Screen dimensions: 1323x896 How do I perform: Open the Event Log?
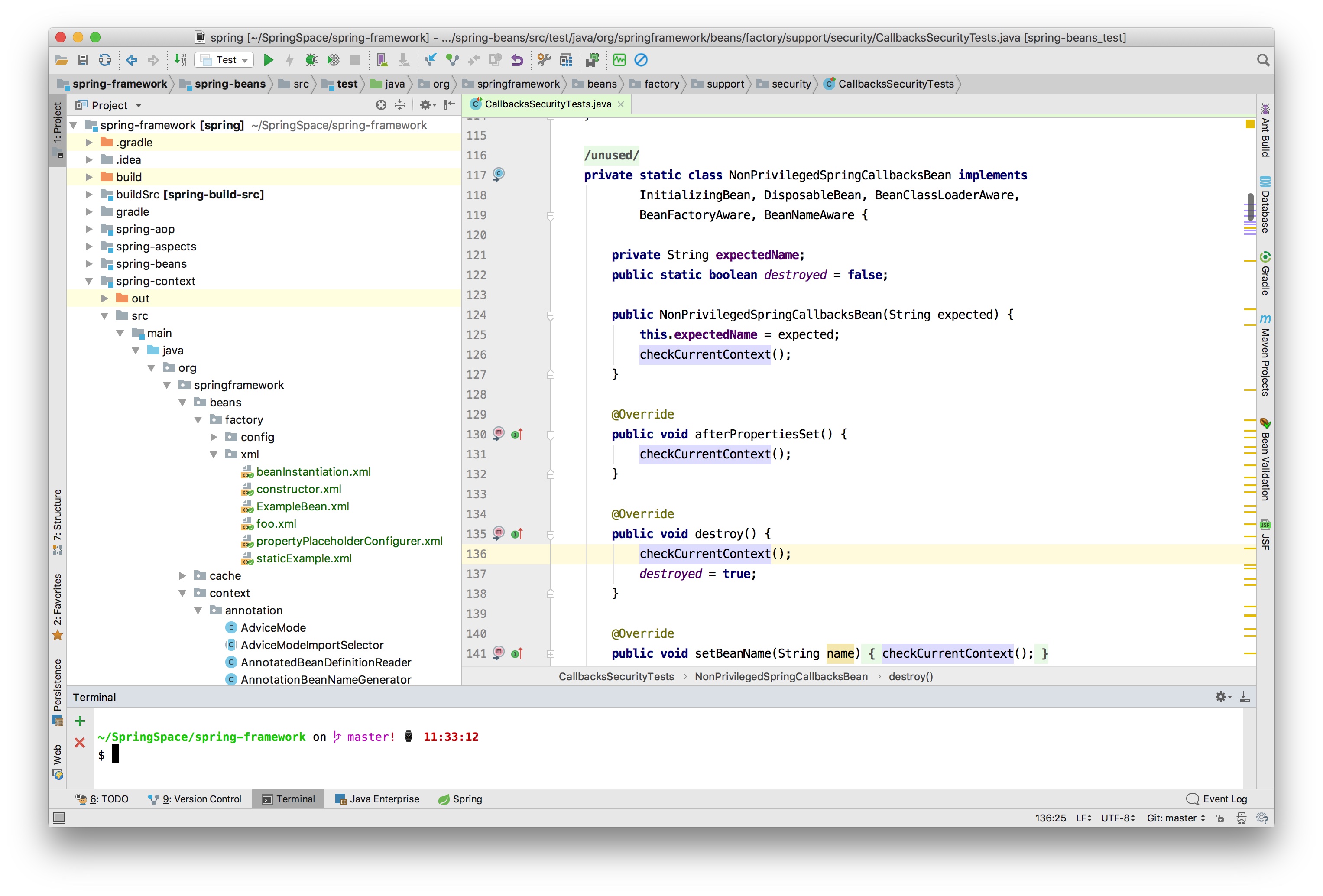[x=1216, y=799]
